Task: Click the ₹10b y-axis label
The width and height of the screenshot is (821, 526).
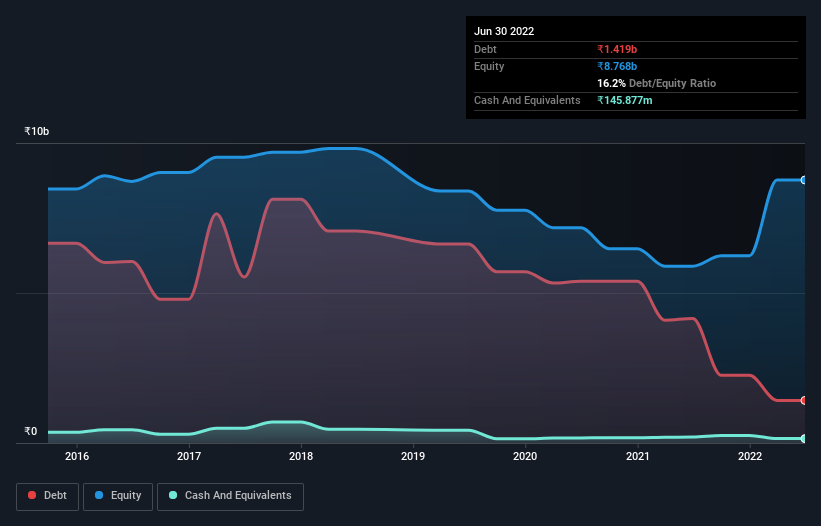Action: click(37, 131)
